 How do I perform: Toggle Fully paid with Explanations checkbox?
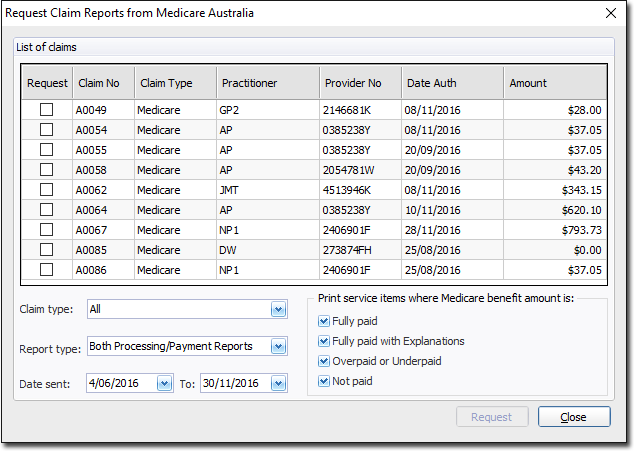323,341
